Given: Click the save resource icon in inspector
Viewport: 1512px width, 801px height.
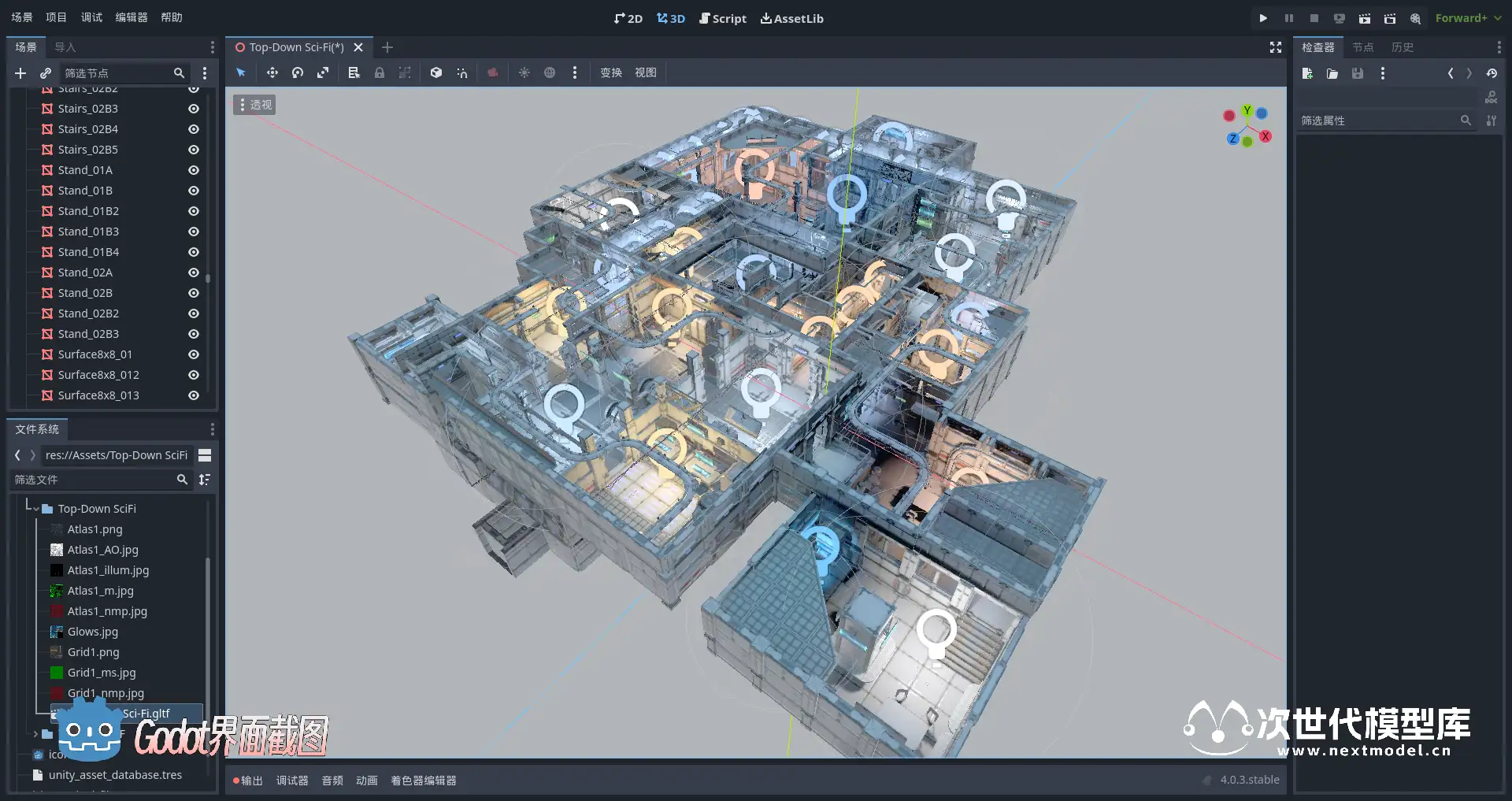Looking at the screenshot, I should pyautogui.click(x=1357, y=73).
